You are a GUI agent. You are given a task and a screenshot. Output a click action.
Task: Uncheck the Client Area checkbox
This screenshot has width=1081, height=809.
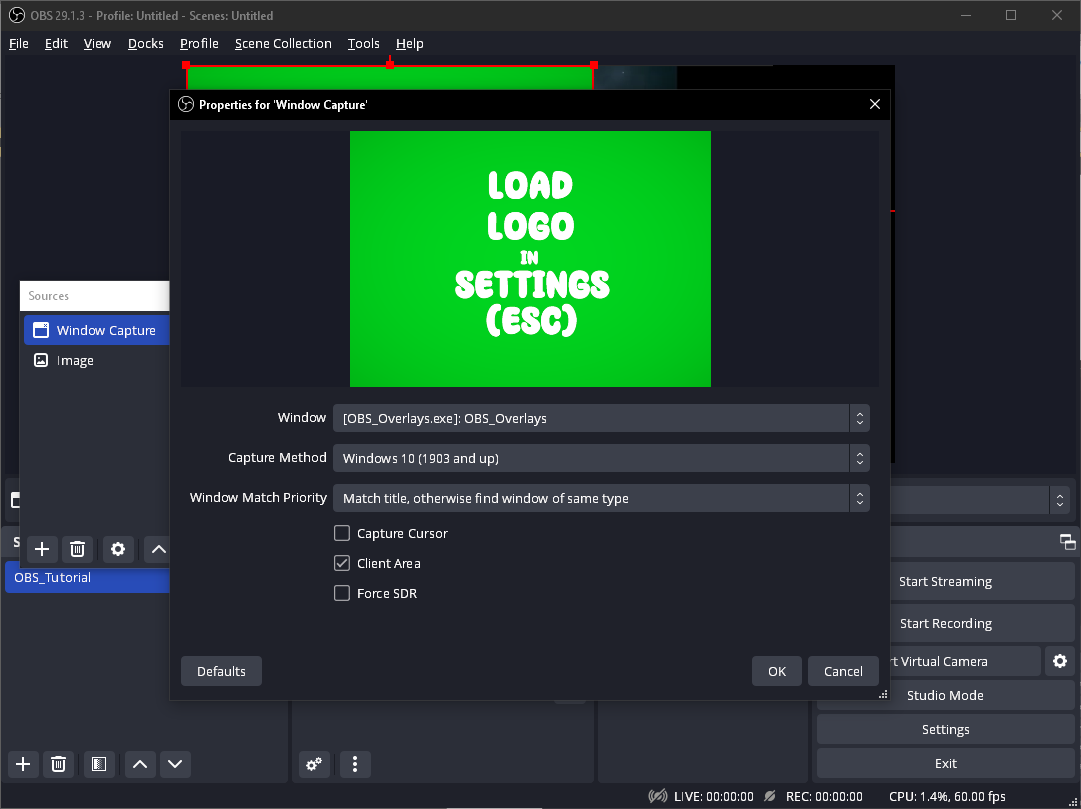click(342, 564)
